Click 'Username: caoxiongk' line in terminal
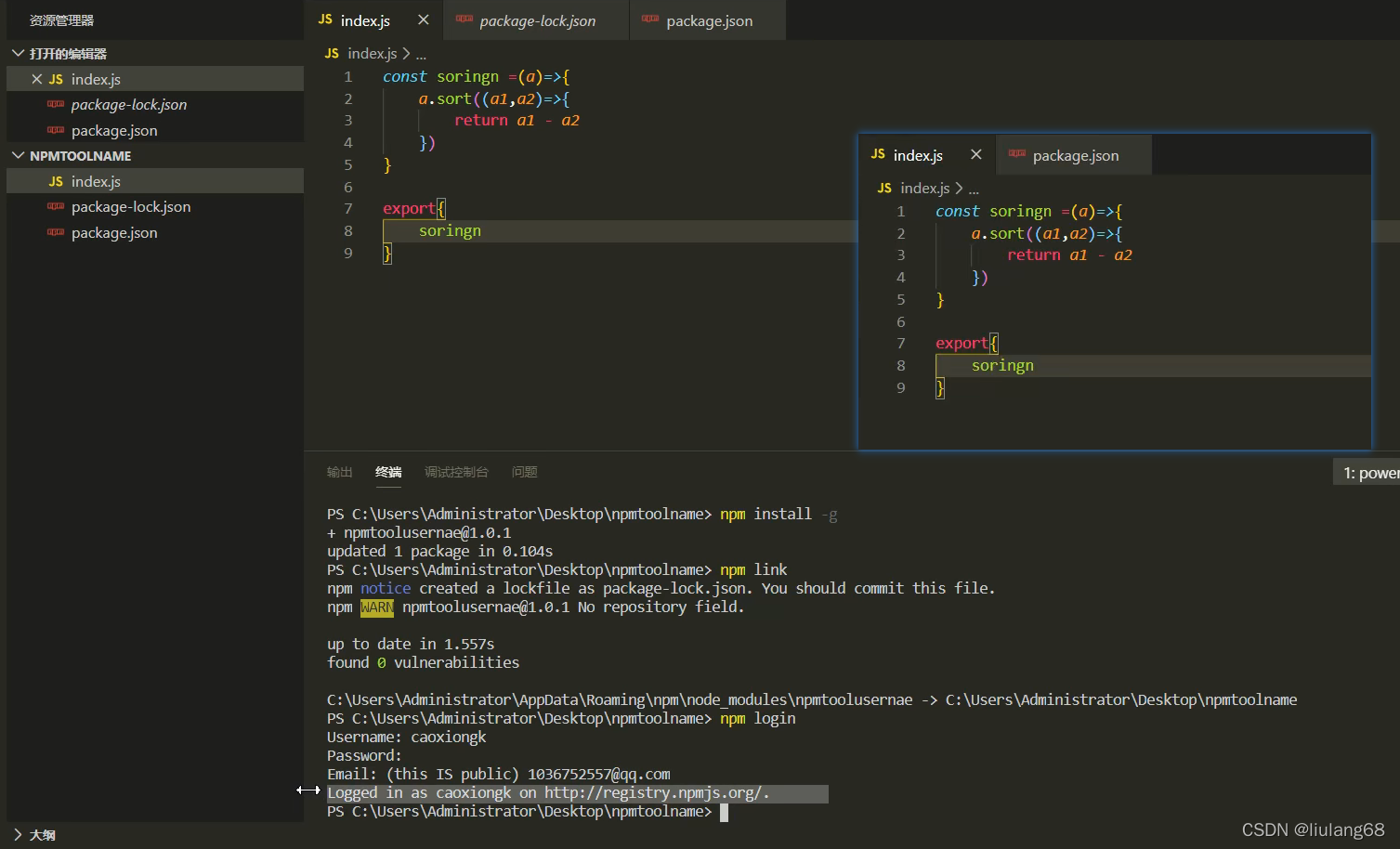This screenshot has width=1400, height=849. pos(407,738)
